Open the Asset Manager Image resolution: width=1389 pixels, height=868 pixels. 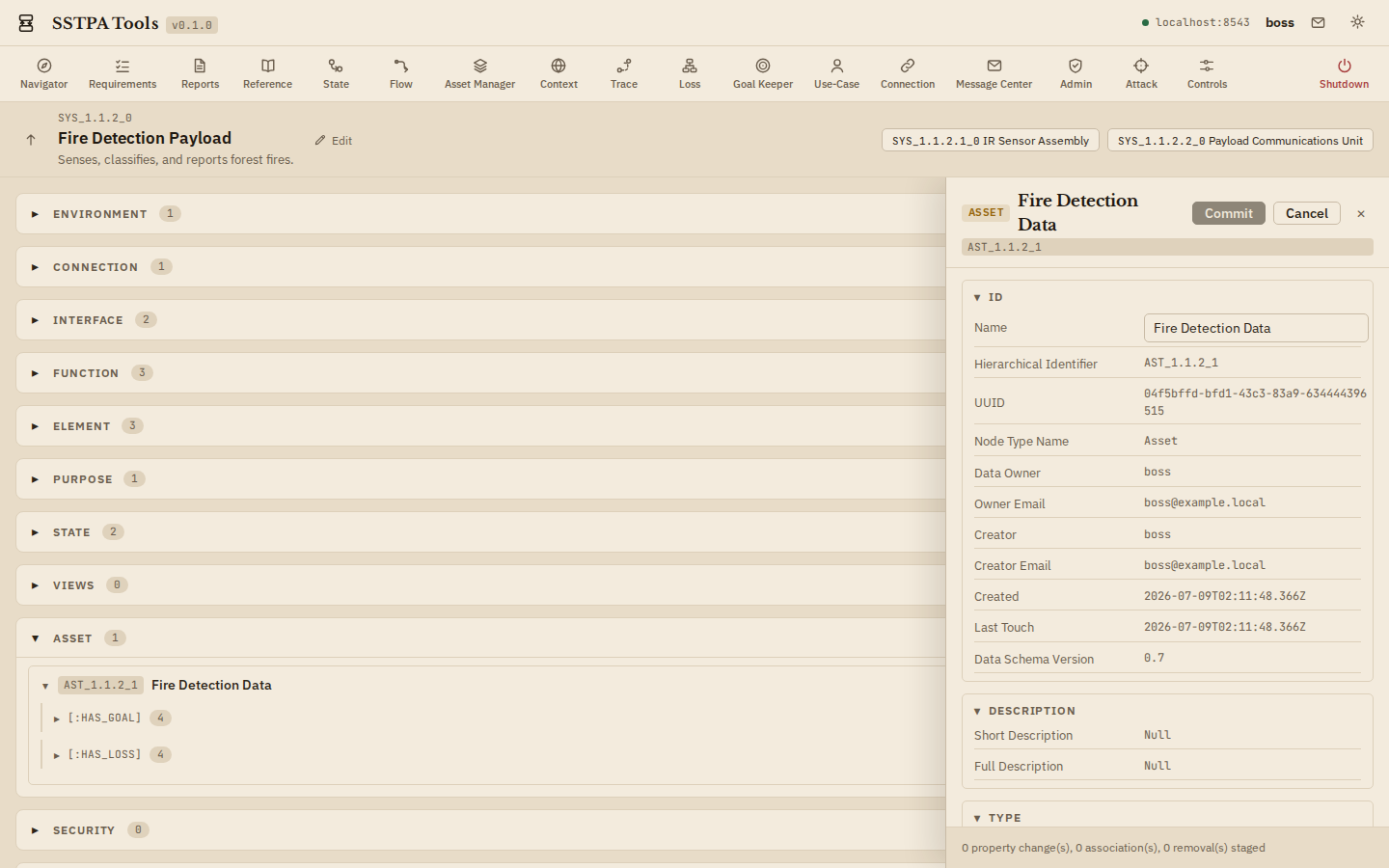[479, 73]
